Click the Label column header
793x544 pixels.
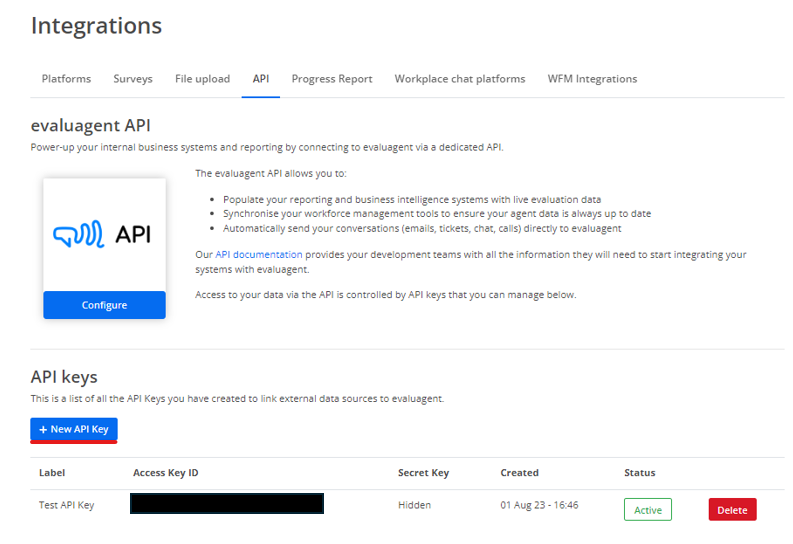(52, 473)
